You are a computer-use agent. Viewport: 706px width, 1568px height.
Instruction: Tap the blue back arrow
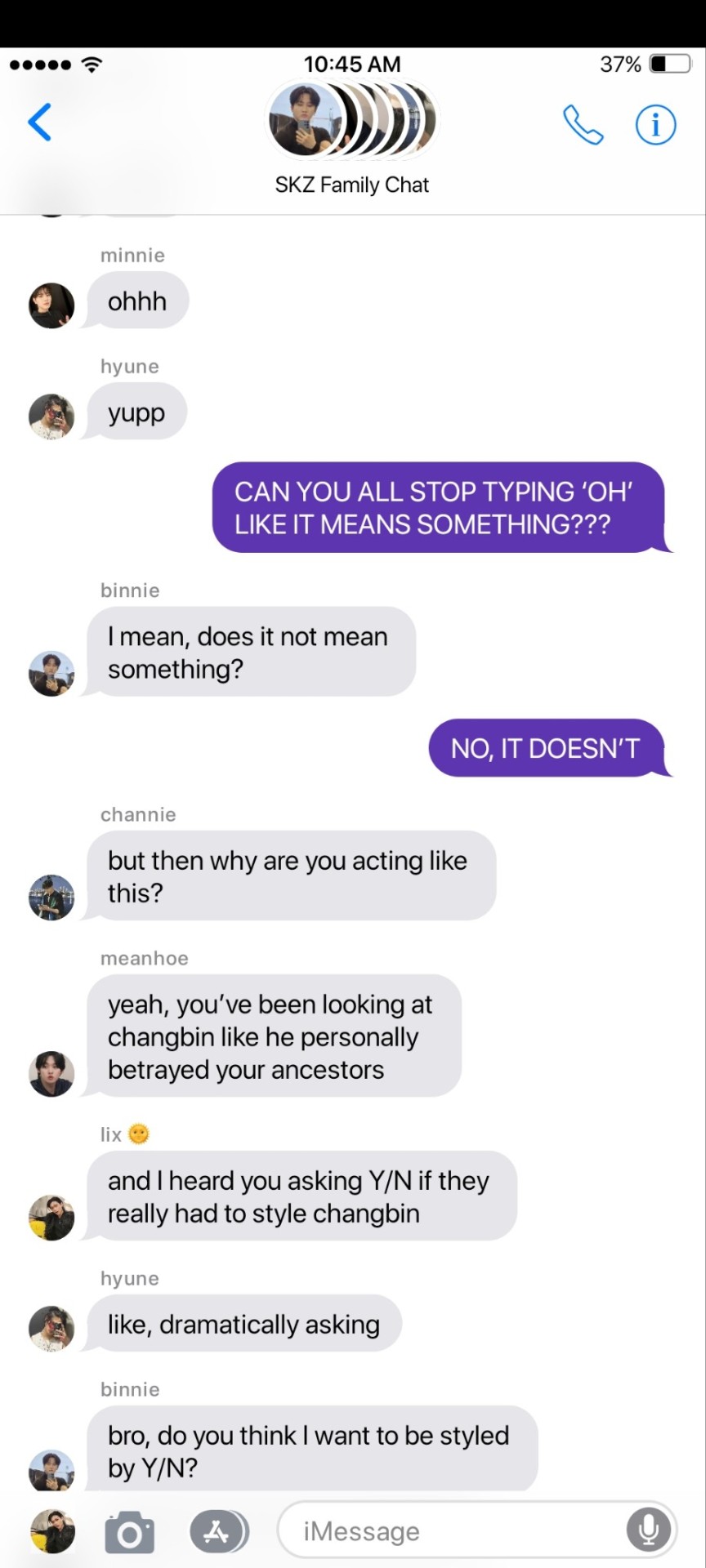tap(40, 122)
